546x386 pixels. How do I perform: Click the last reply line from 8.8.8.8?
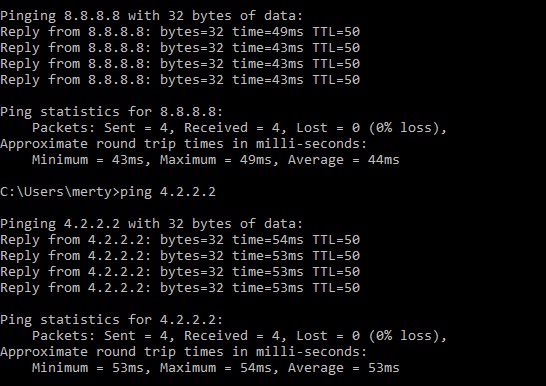(180, 80)
